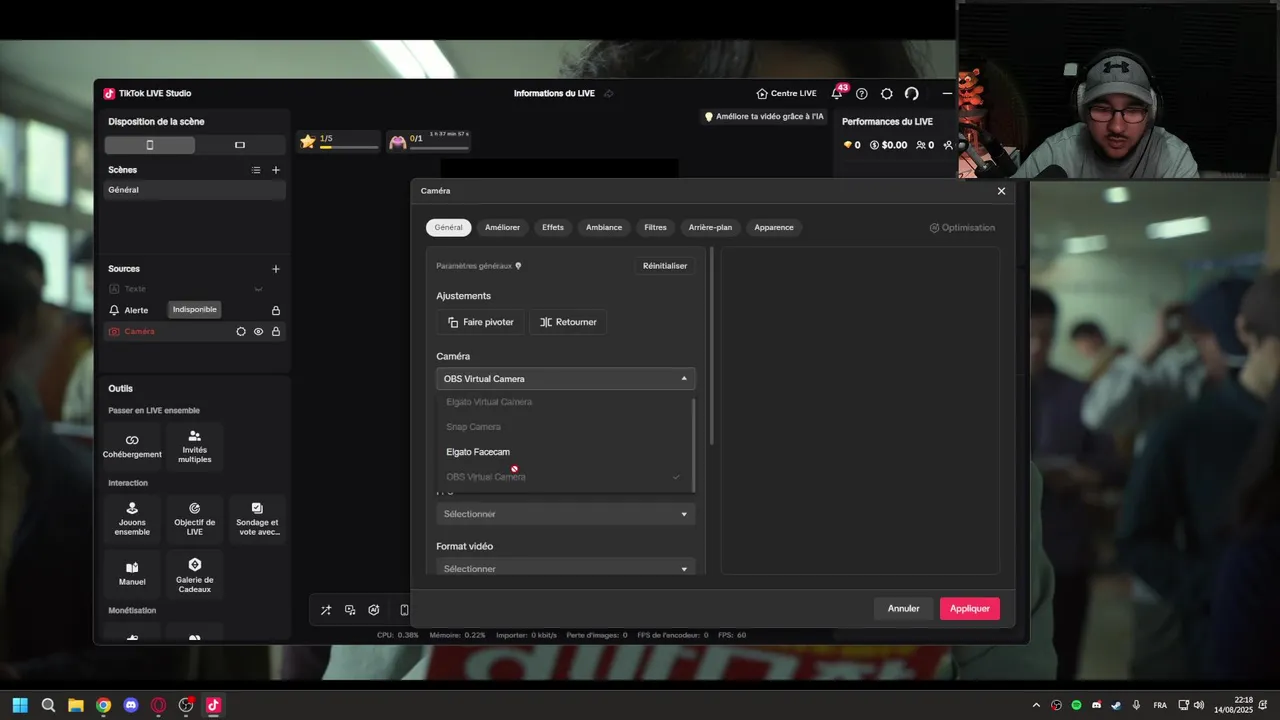The height and width of the screenshot is (720, 1280).
Task: Switch to the Apparence tab
Action: click(774, 227)
